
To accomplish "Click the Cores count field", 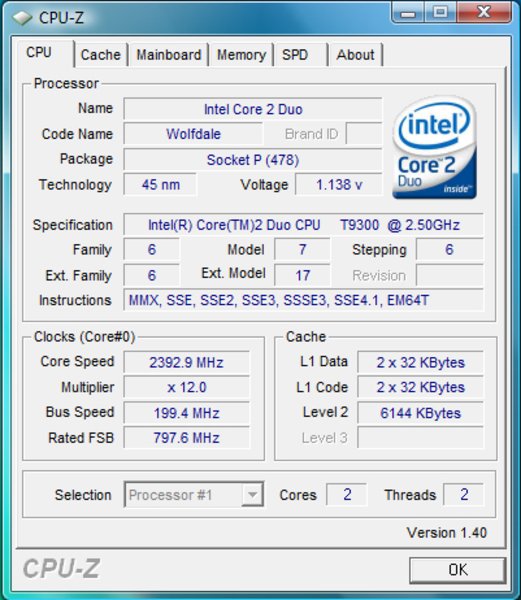I will click(x=347, y=494).
